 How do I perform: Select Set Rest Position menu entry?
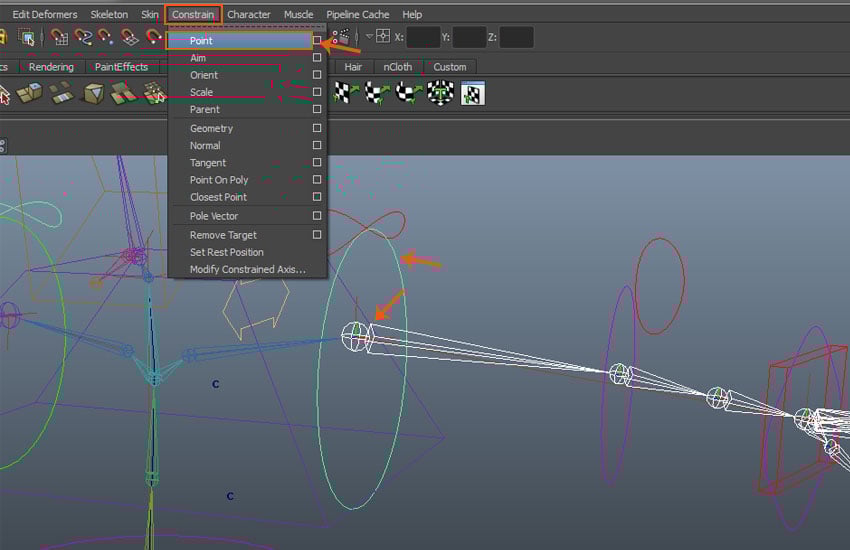227,252
